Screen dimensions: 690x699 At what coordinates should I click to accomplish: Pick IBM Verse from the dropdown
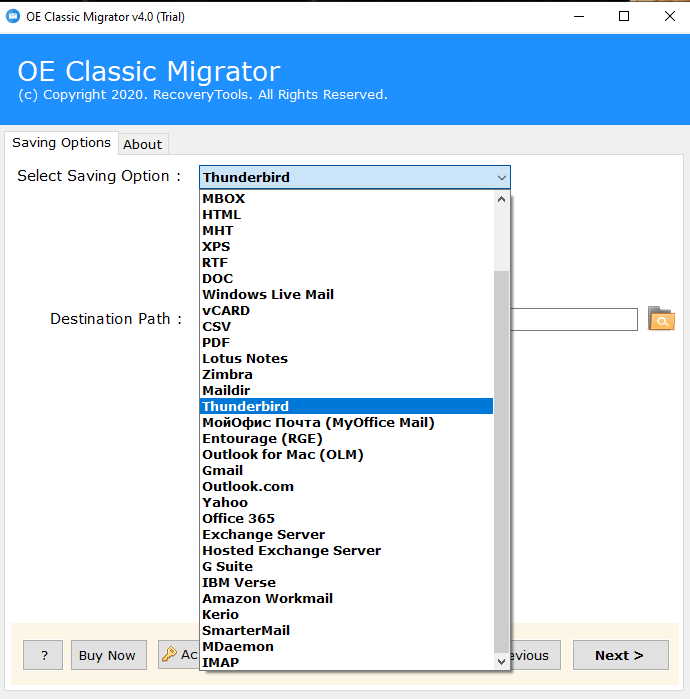347,583
